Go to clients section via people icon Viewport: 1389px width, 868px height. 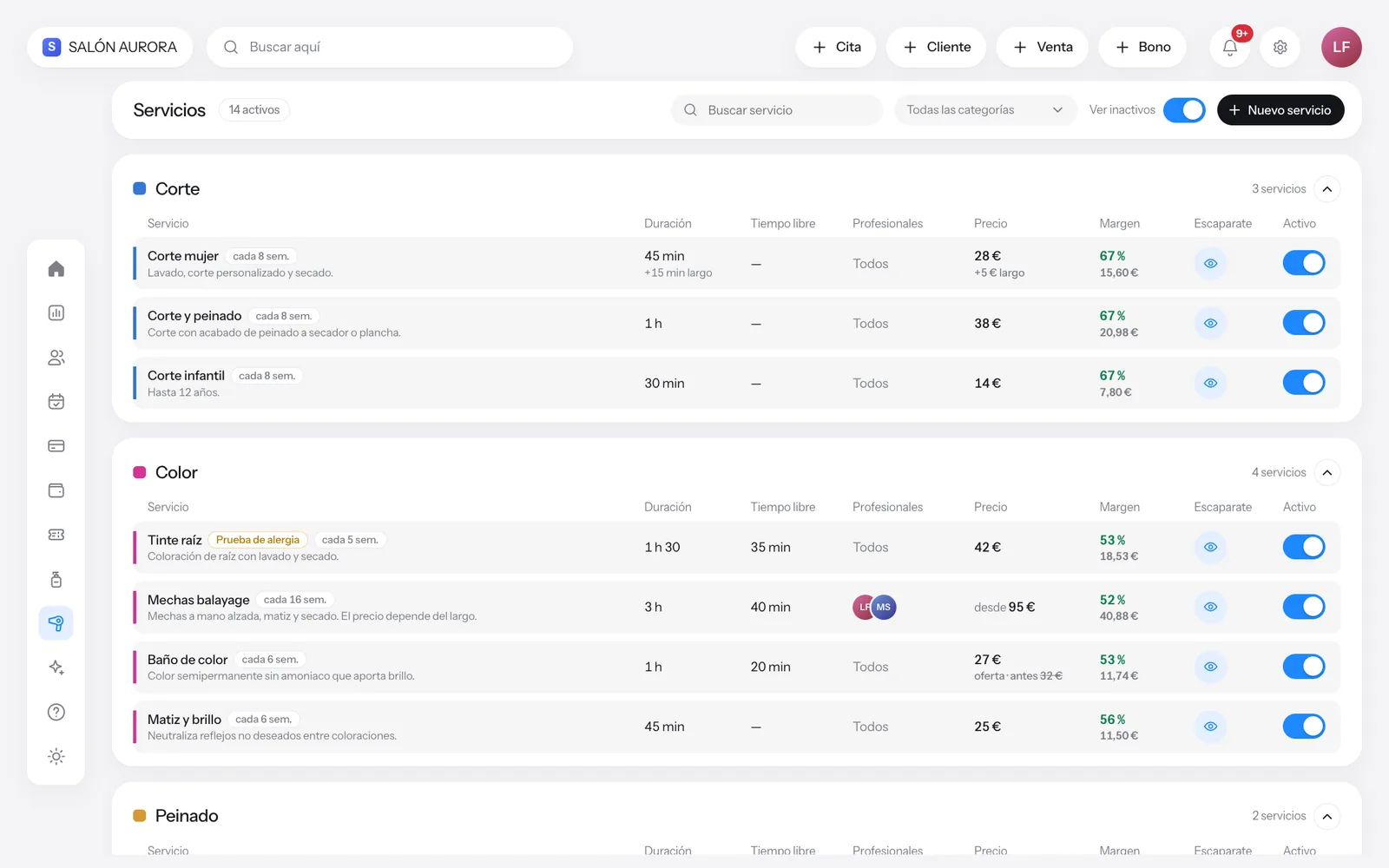56,358
